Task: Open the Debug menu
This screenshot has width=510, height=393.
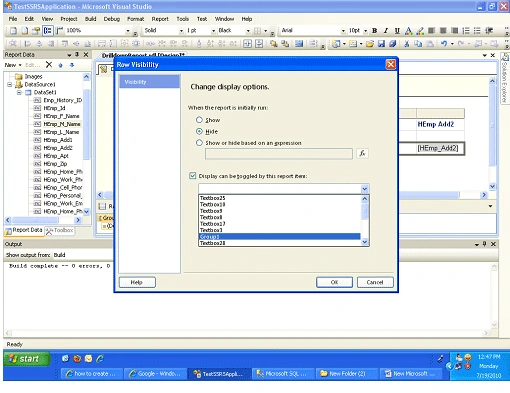Action: [112, 19]
